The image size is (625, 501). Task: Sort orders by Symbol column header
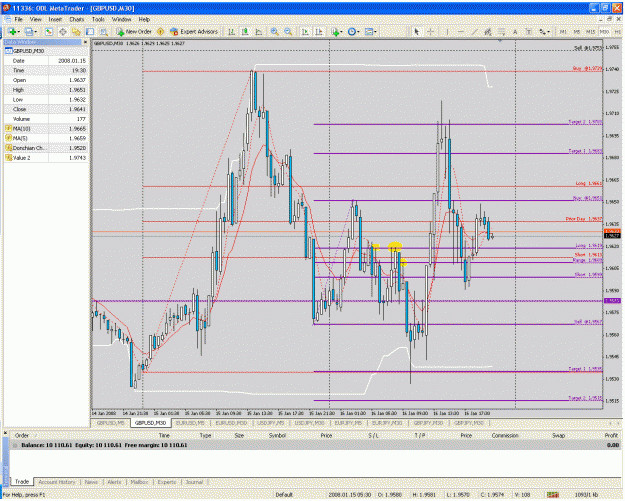point(277,435)
